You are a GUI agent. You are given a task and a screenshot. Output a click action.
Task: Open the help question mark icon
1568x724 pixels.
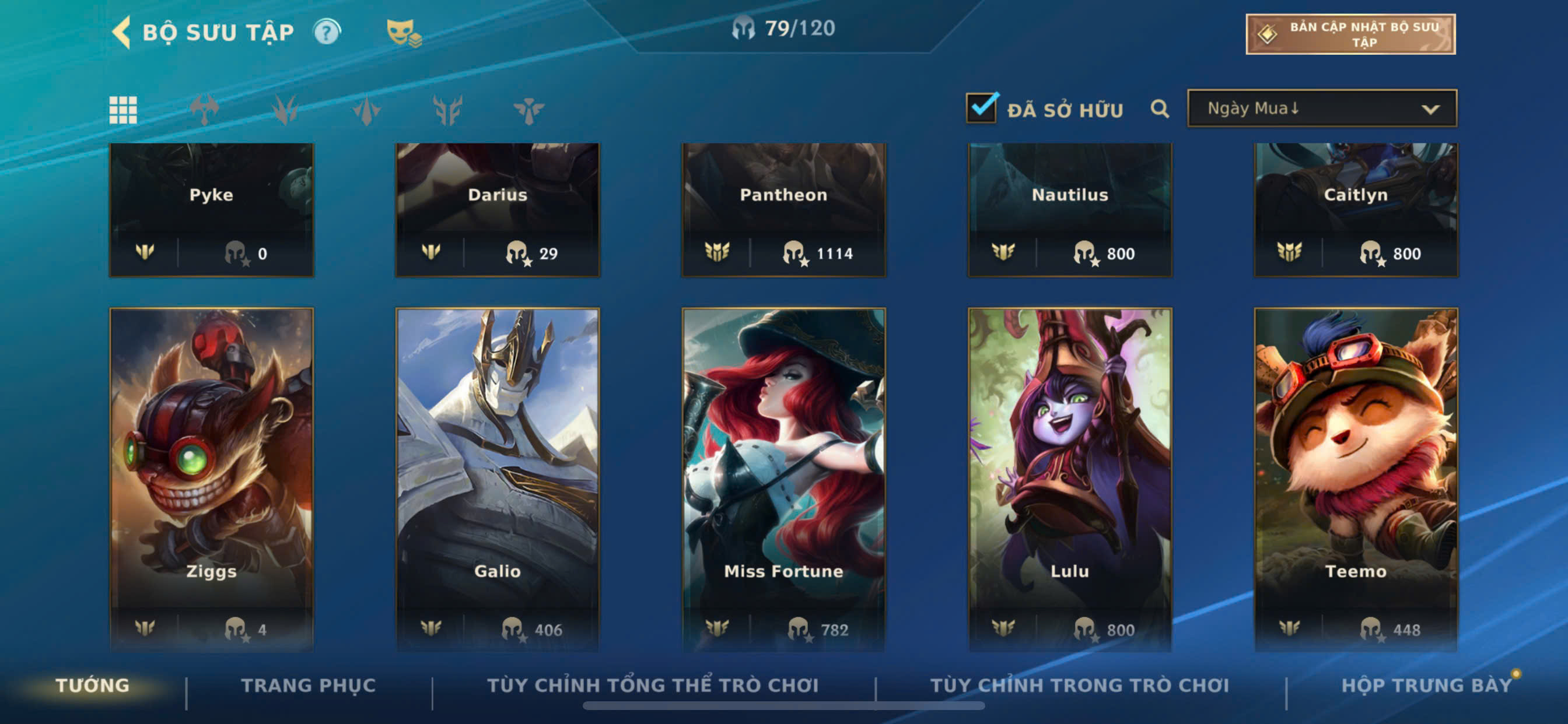click(327, 31)
